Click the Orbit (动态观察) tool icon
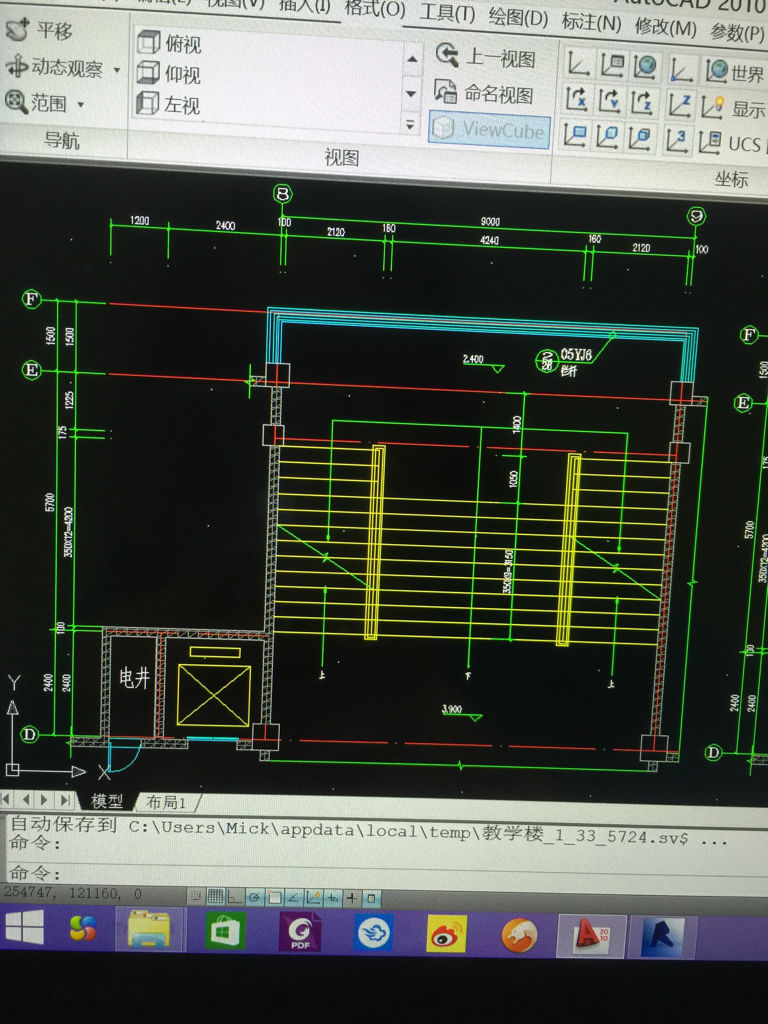The height and width of the screenshot is (1024, 768). tap(17, 68)
